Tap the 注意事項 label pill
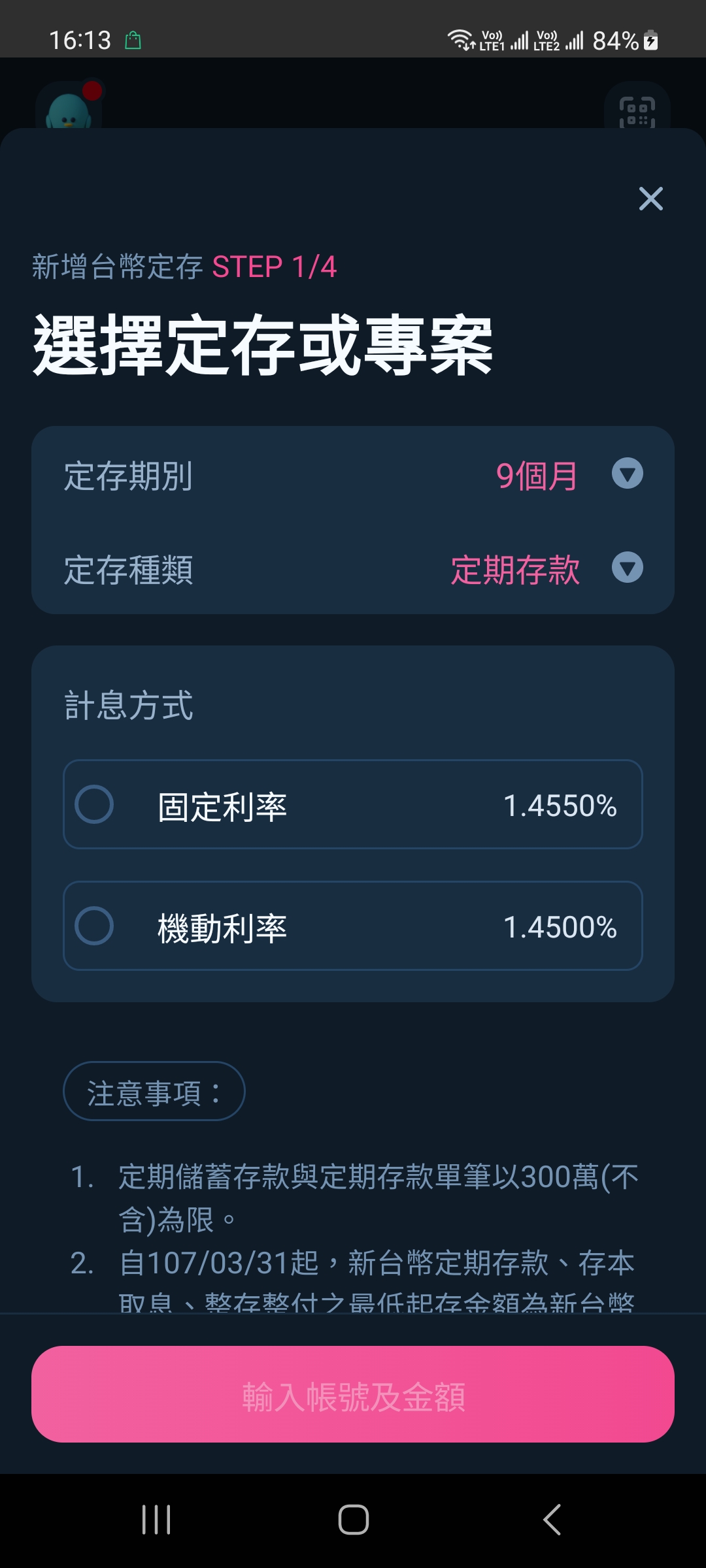 pyautogui.click(x=154, y=1091)
